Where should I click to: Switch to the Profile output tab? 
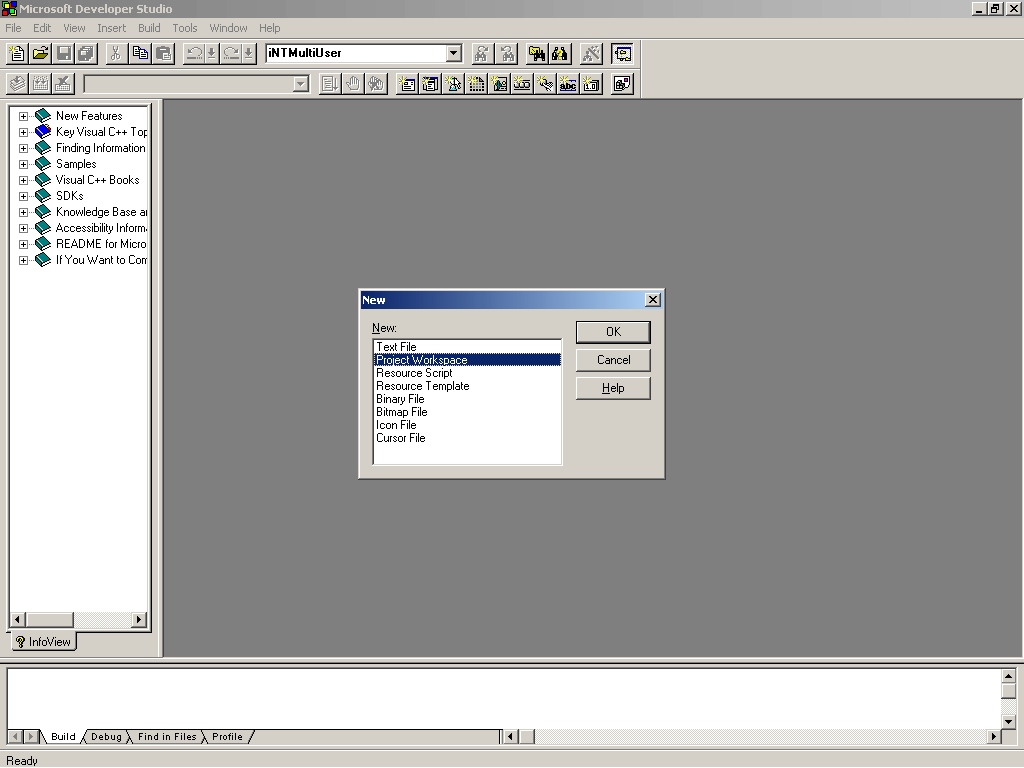(x=227, y=737)
